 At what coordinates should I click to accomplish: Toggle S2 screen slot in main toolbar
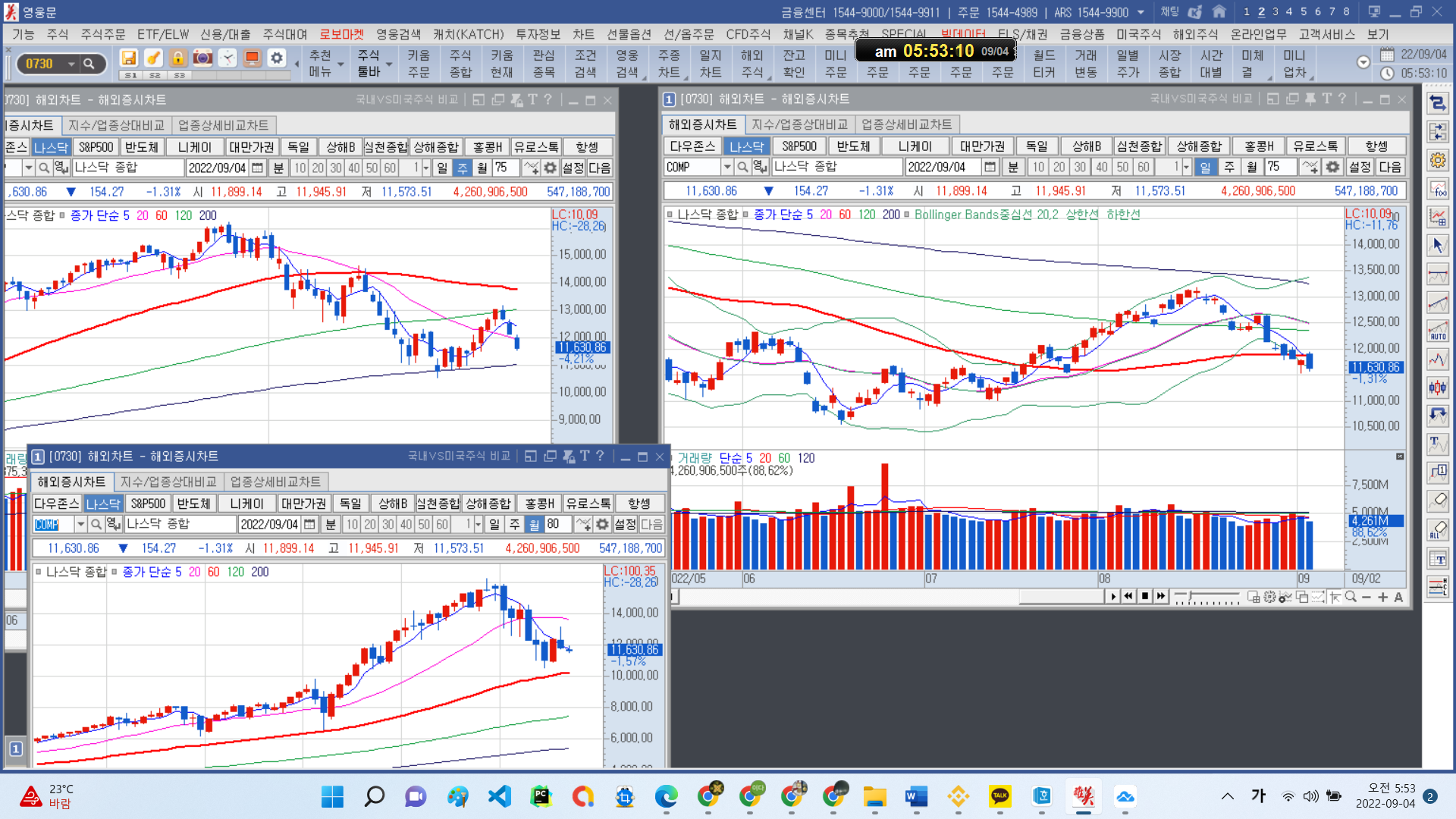click(x=155, y=75)
